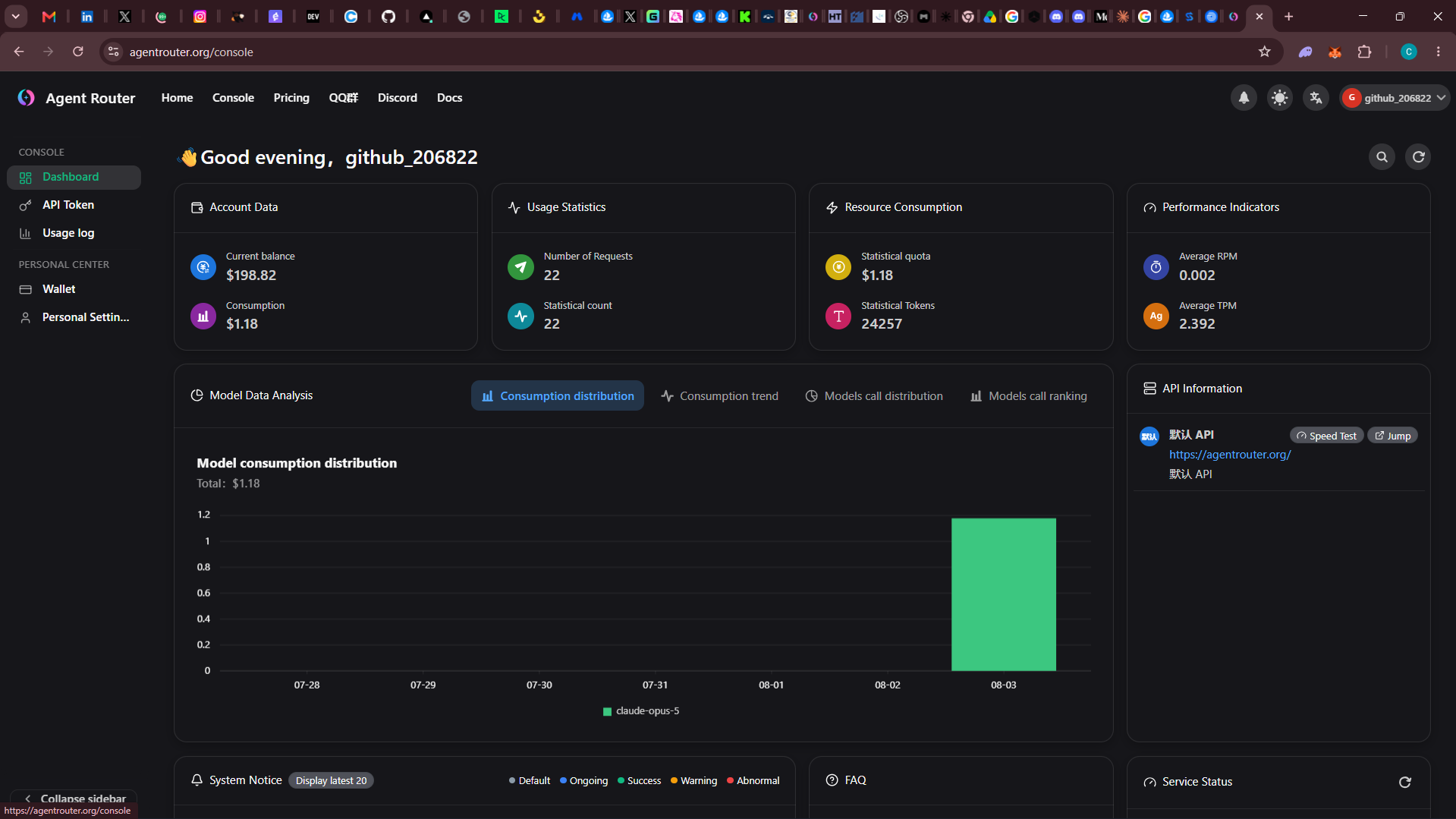Switch to Consumption trend tab
Viewport: 1456px width, 819px height.
click(719, 396)
